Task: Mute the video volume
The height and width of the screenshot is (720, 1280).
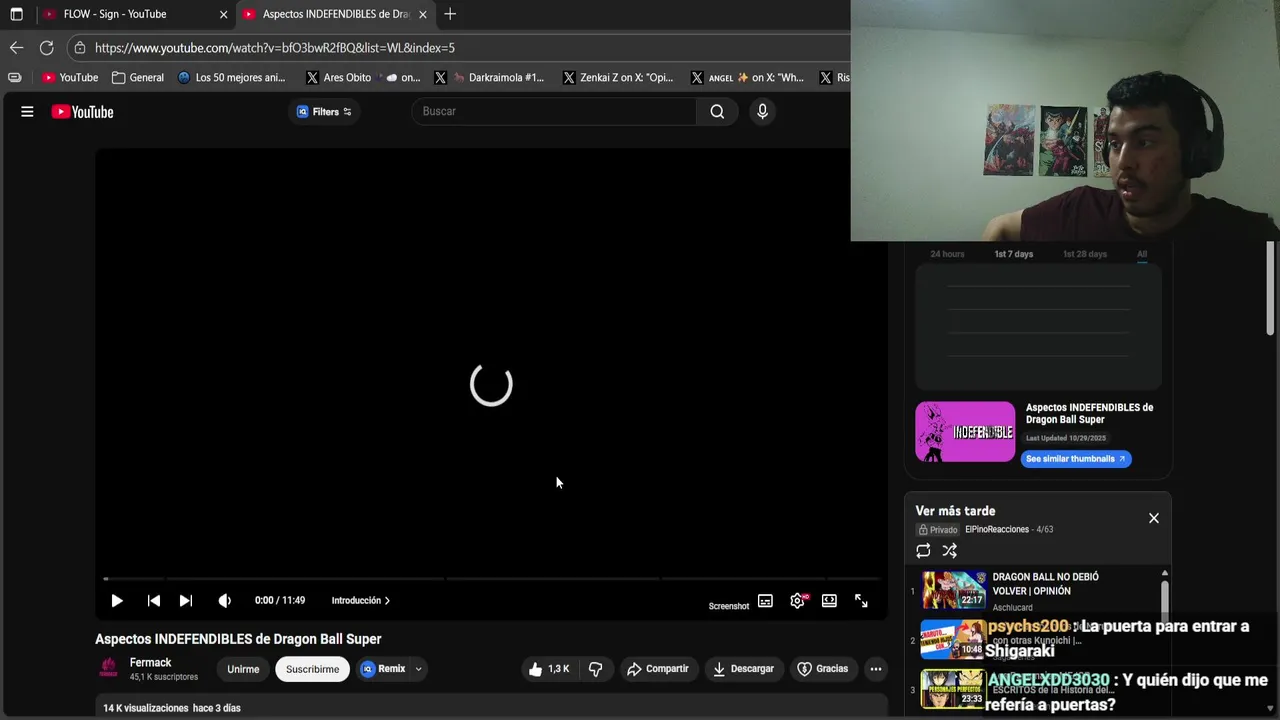Action: [224, 601]
